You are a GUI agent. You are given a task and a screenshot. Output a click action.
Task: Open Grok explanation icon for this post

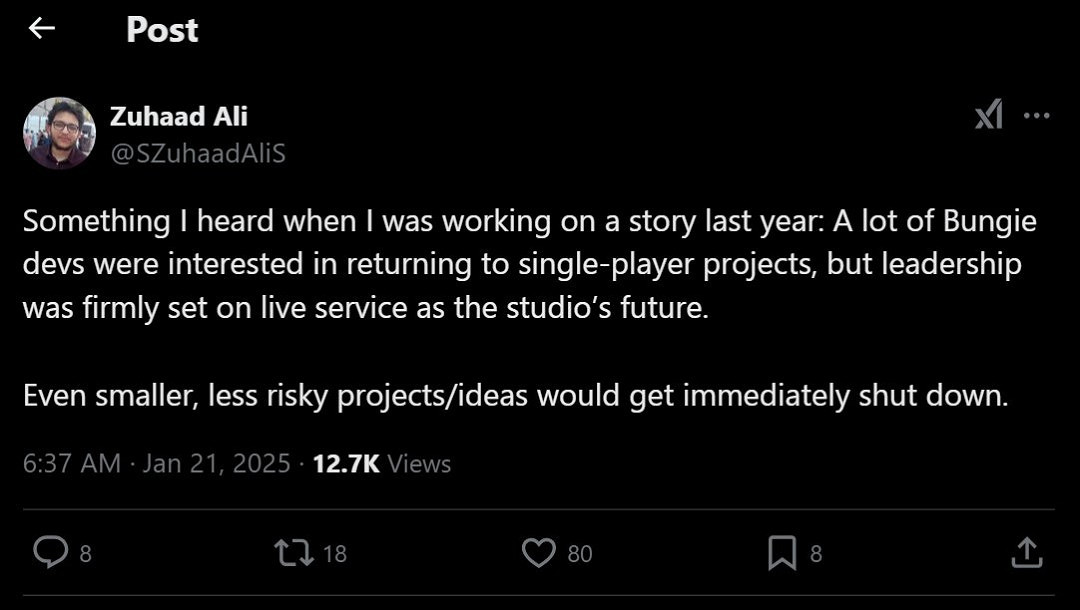(x=988, y=116)
